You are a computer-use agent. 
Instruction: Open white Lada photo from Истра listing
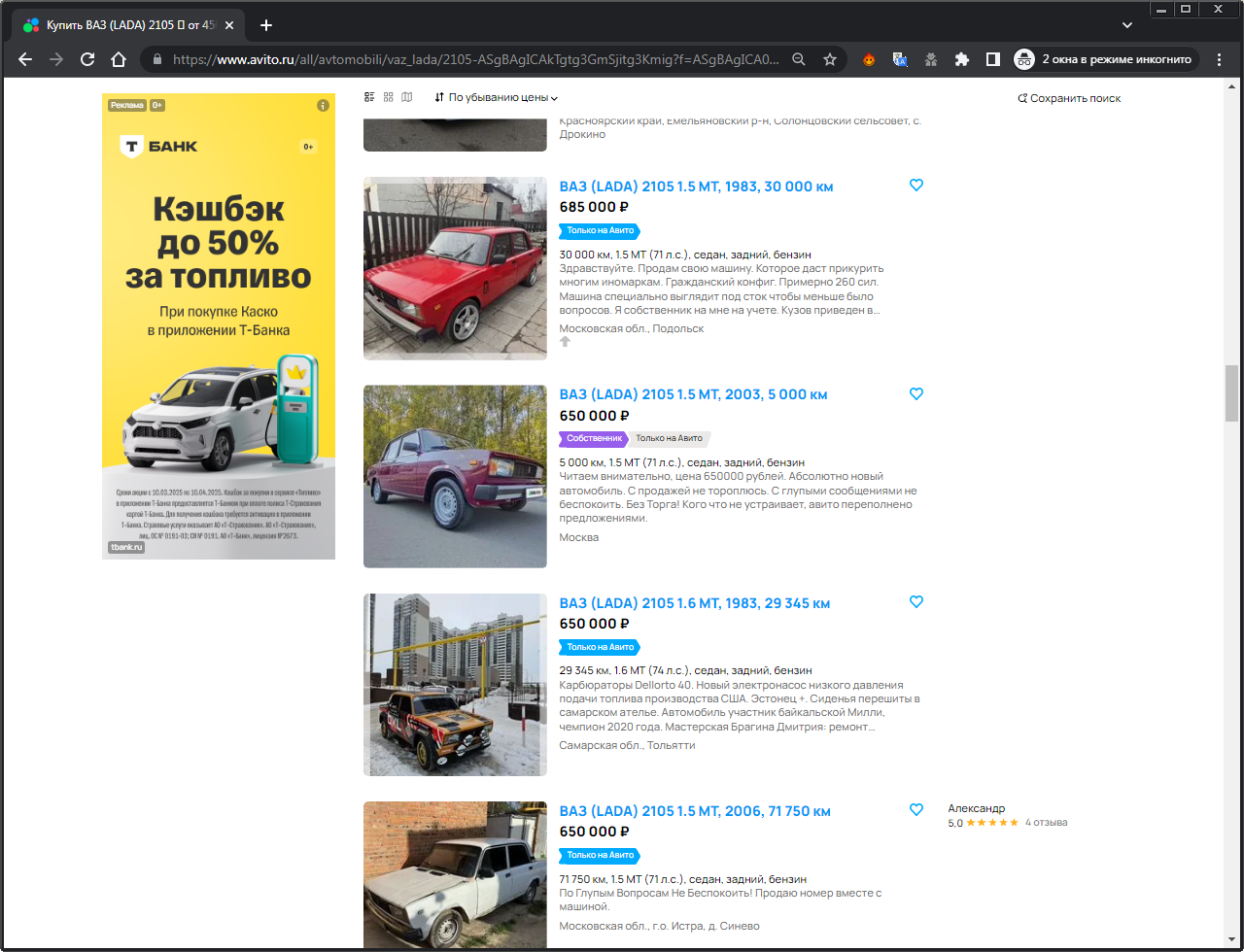tap(455, 876)
